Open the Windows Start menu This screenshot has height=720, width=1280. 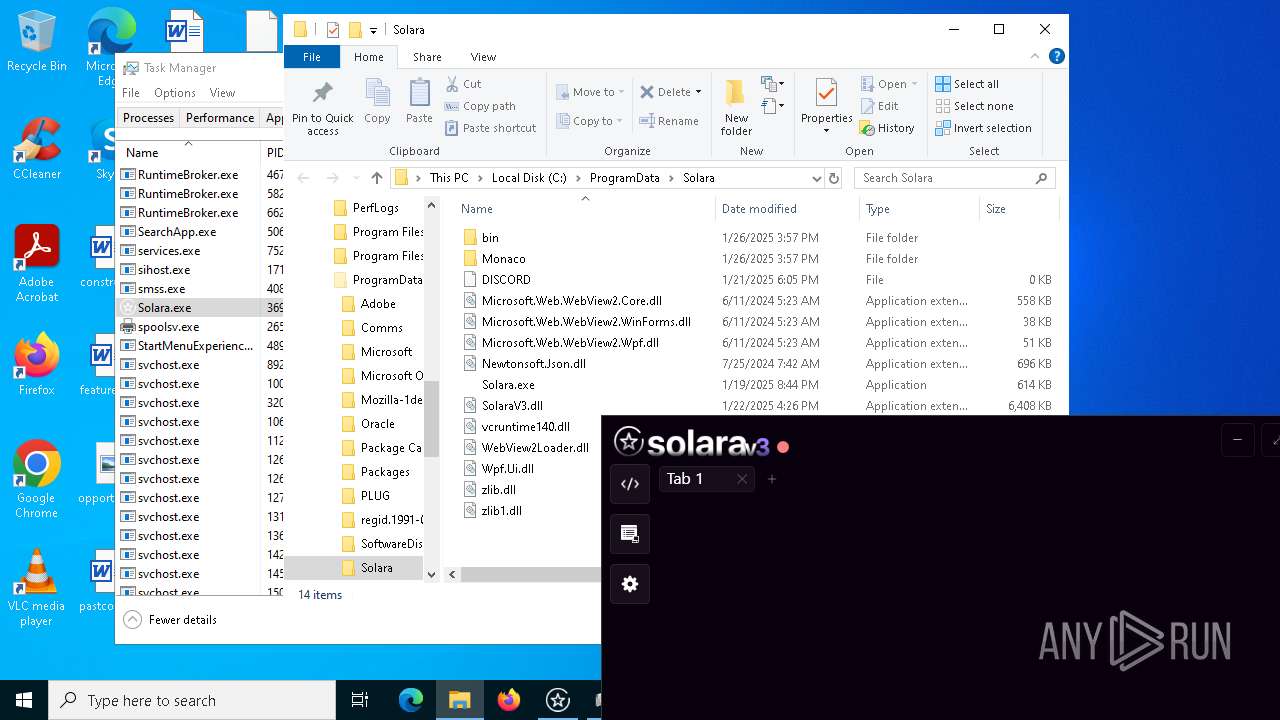click(24, 700)
